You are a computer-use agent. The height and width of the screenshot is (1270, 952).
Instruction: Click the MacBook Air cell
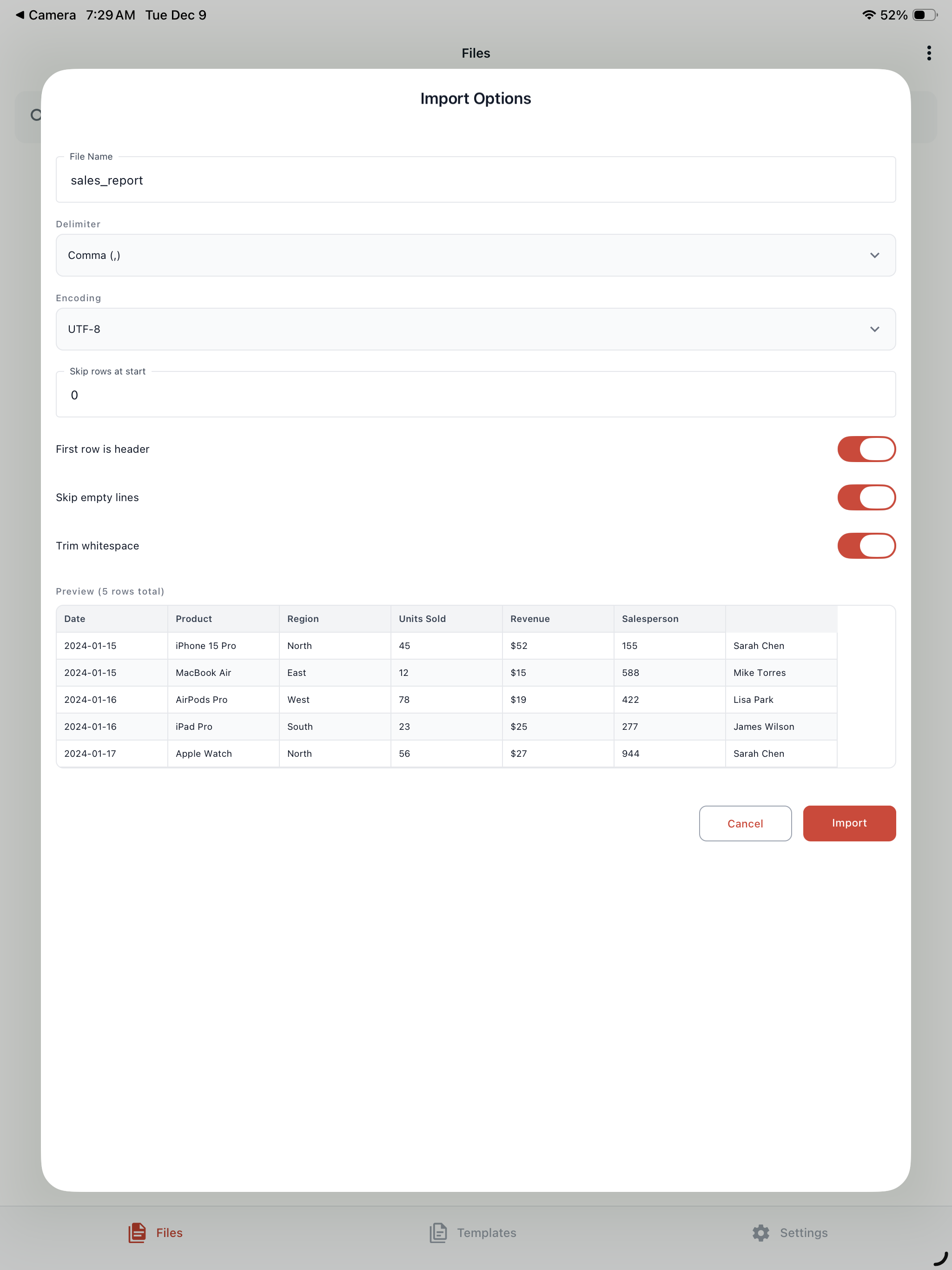(224, 672)
